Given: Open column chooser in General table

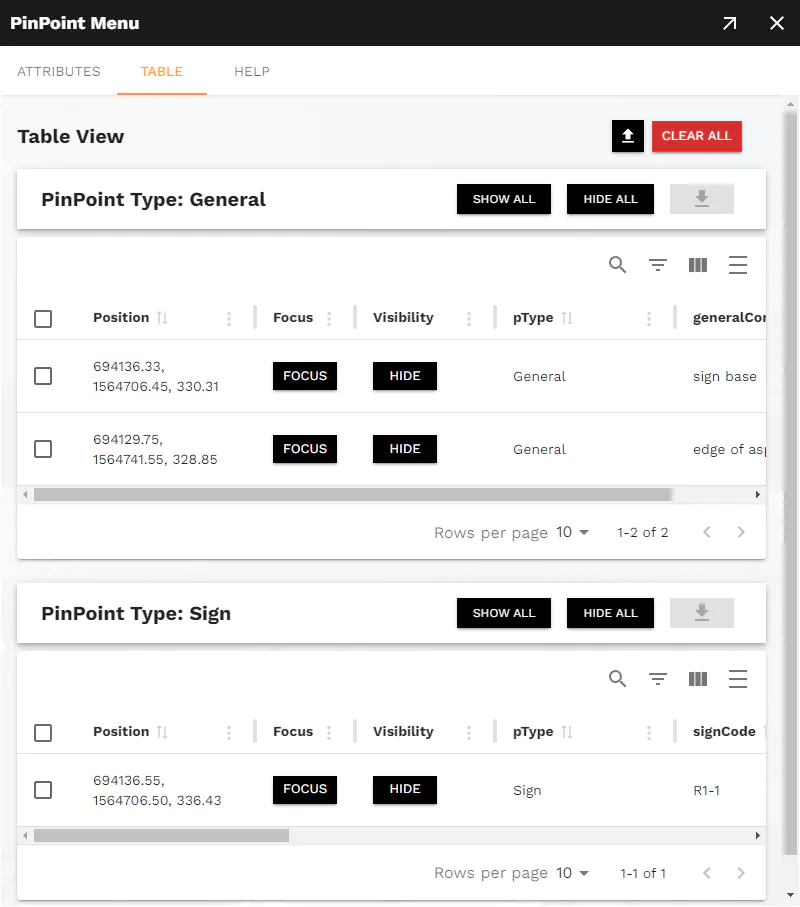Looking at the screenshot, I should click(x=698, y=265).
